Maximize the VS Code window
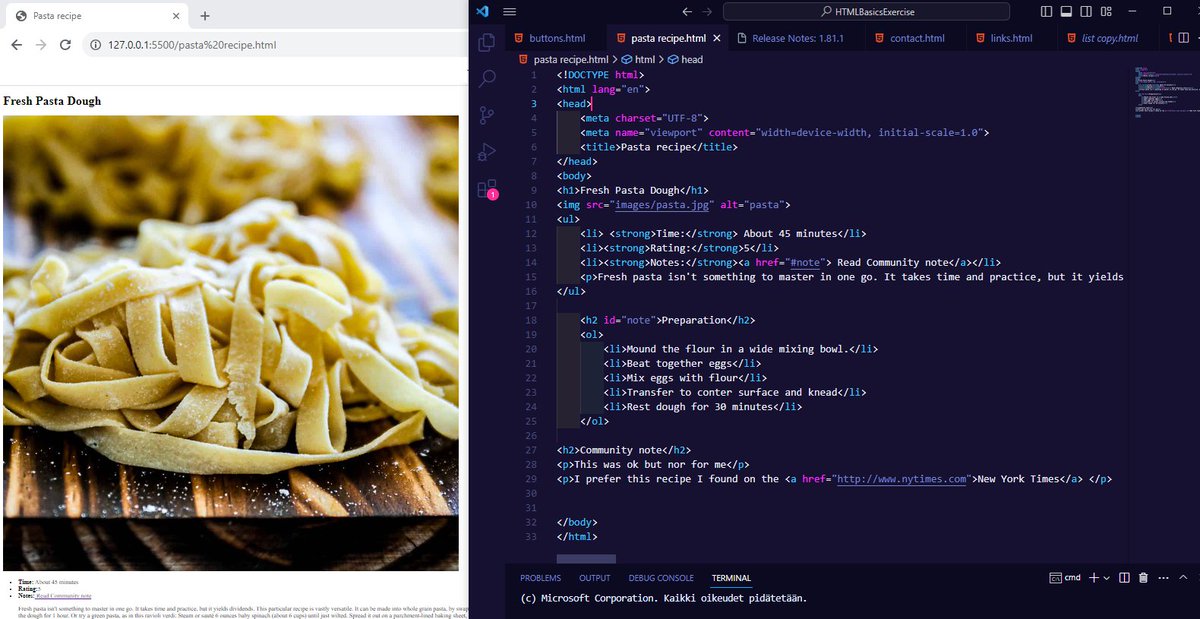The height and width of the screenshot is (619, 1200). [x=1167, y=12]
